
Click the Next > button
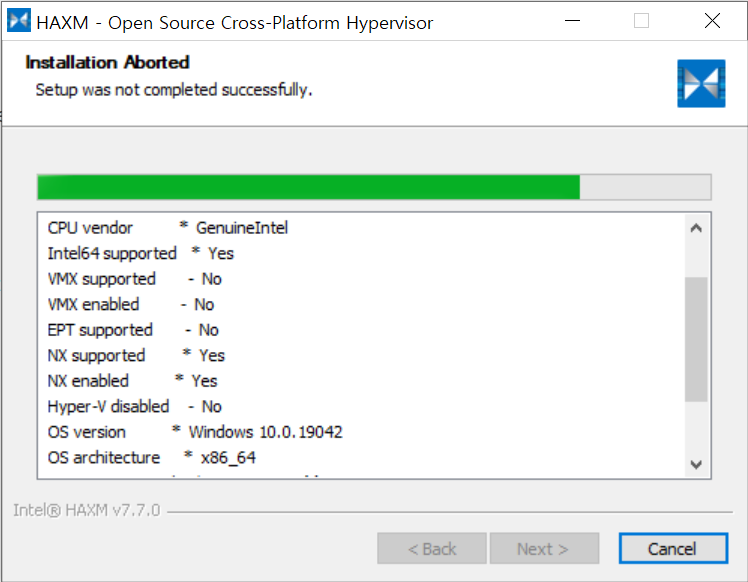[543, 548]
